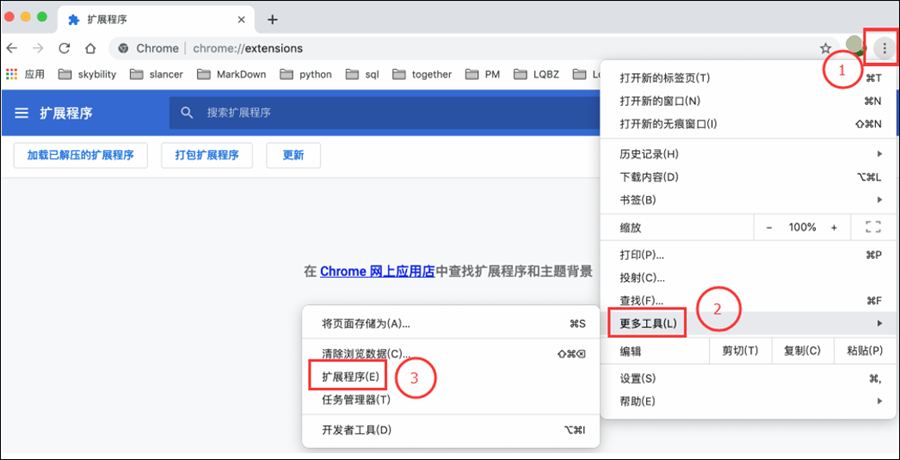Click the 加载已解压的扩展程序 button

click(x=80, y=155)
